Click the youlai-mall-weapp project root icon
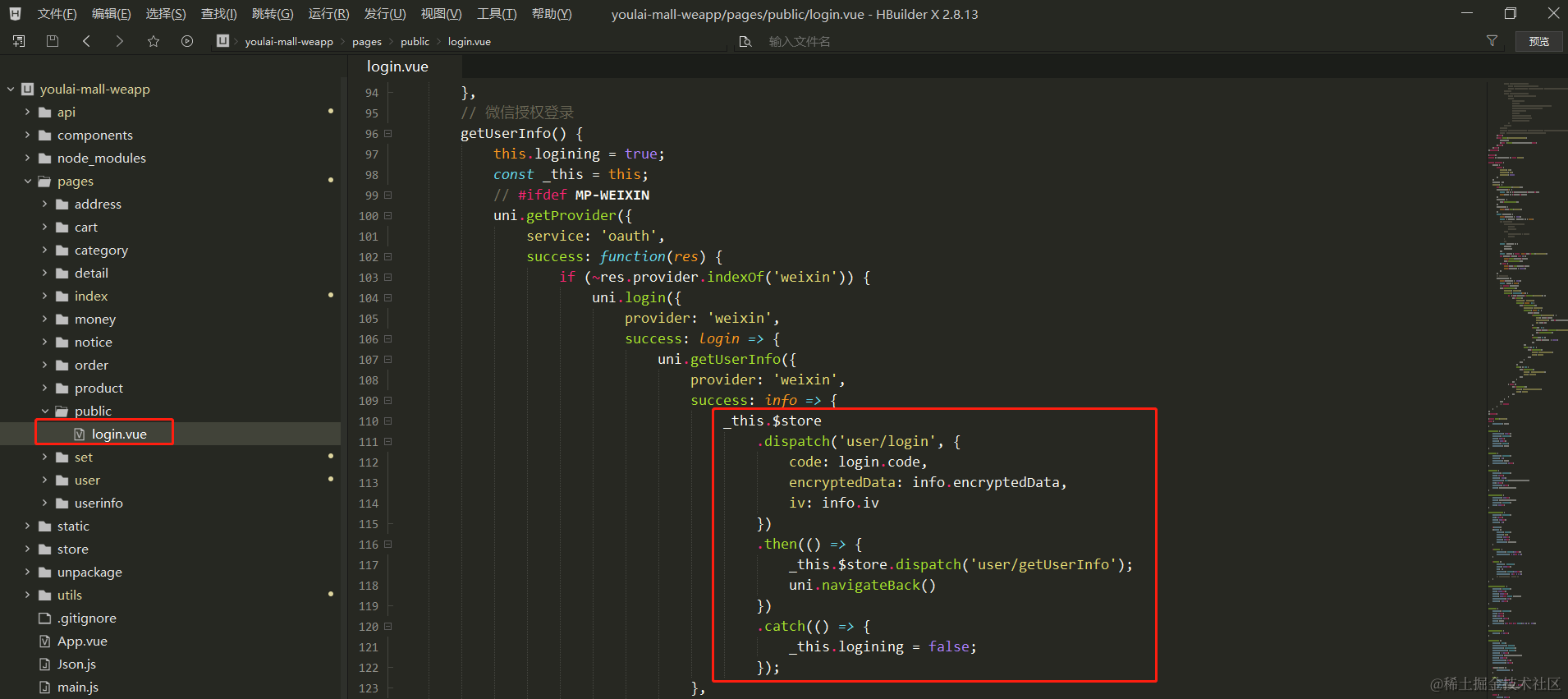This screenshot has height=699, width=1568. (28, 89)
